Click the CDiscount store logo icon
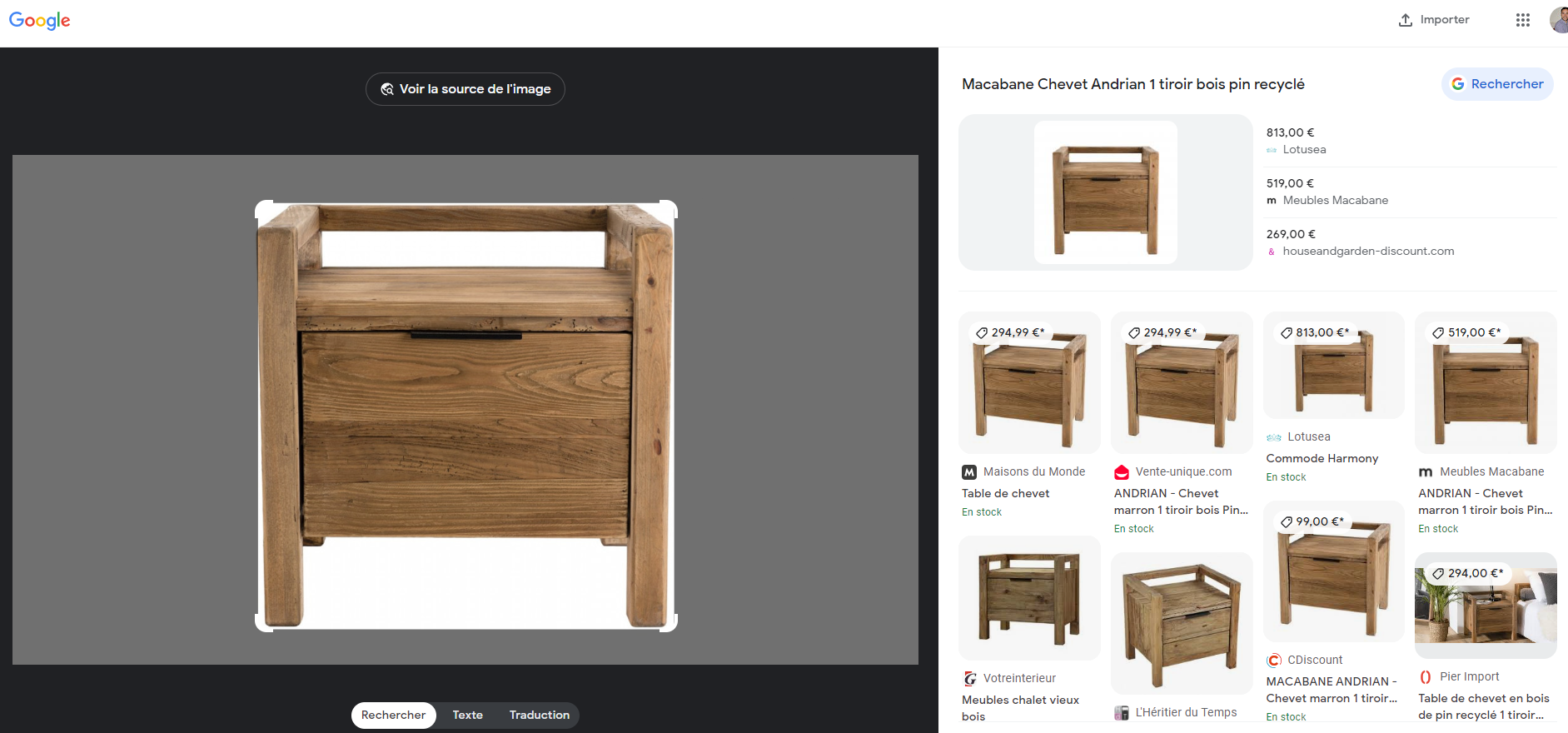Screen dimensions: 1568x733 pos(1274,661)
